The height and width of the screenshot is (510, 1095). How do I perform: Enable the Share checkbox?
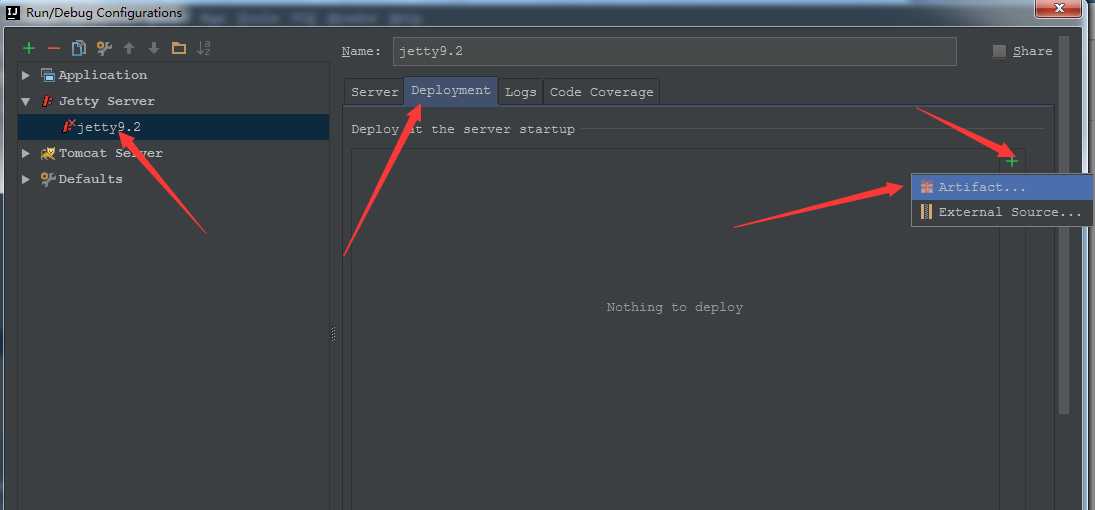click(x=999, y=51)
